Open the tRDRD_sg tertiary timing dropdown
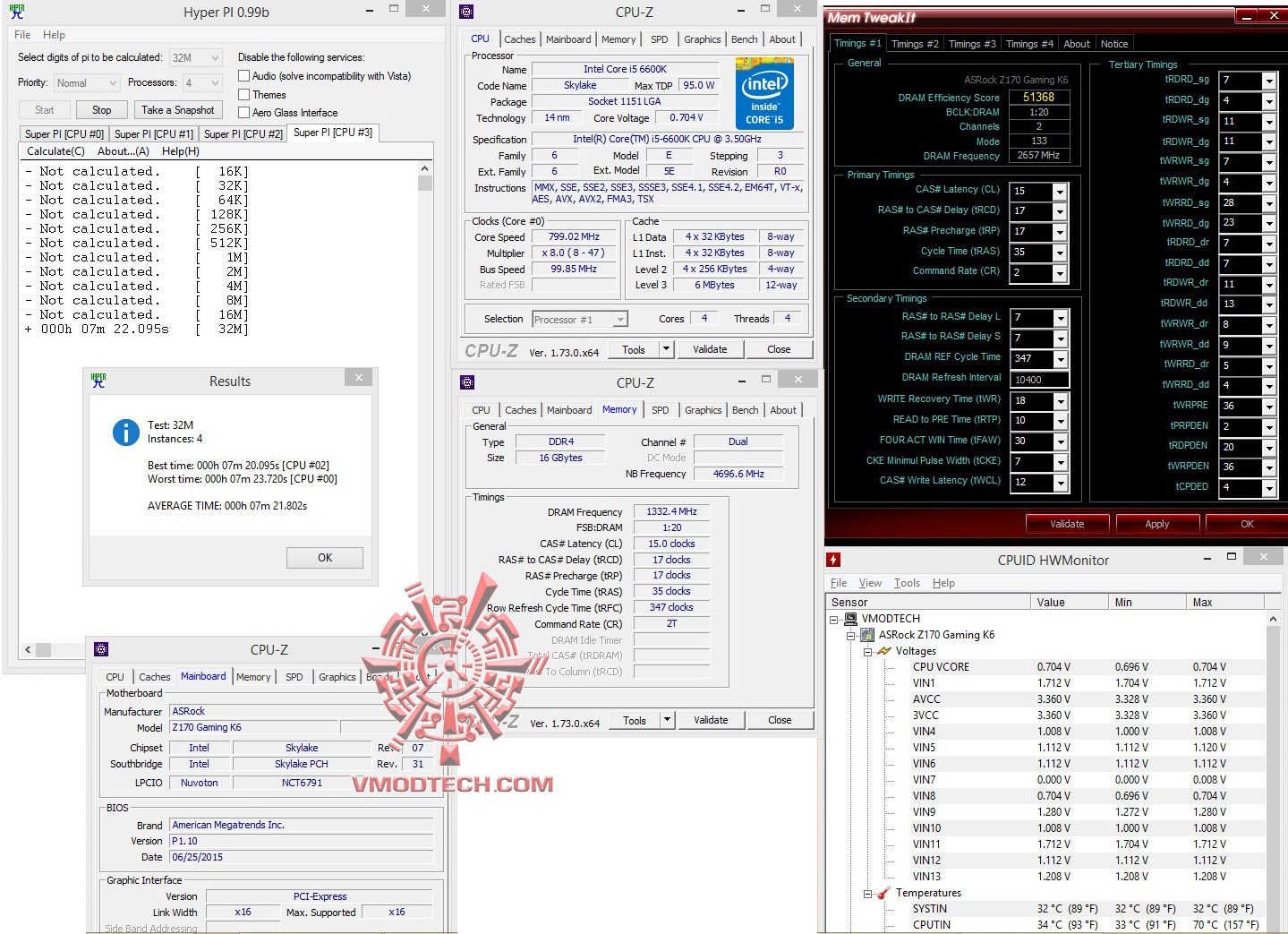1288x934 pixels. tap(1268, 81)
